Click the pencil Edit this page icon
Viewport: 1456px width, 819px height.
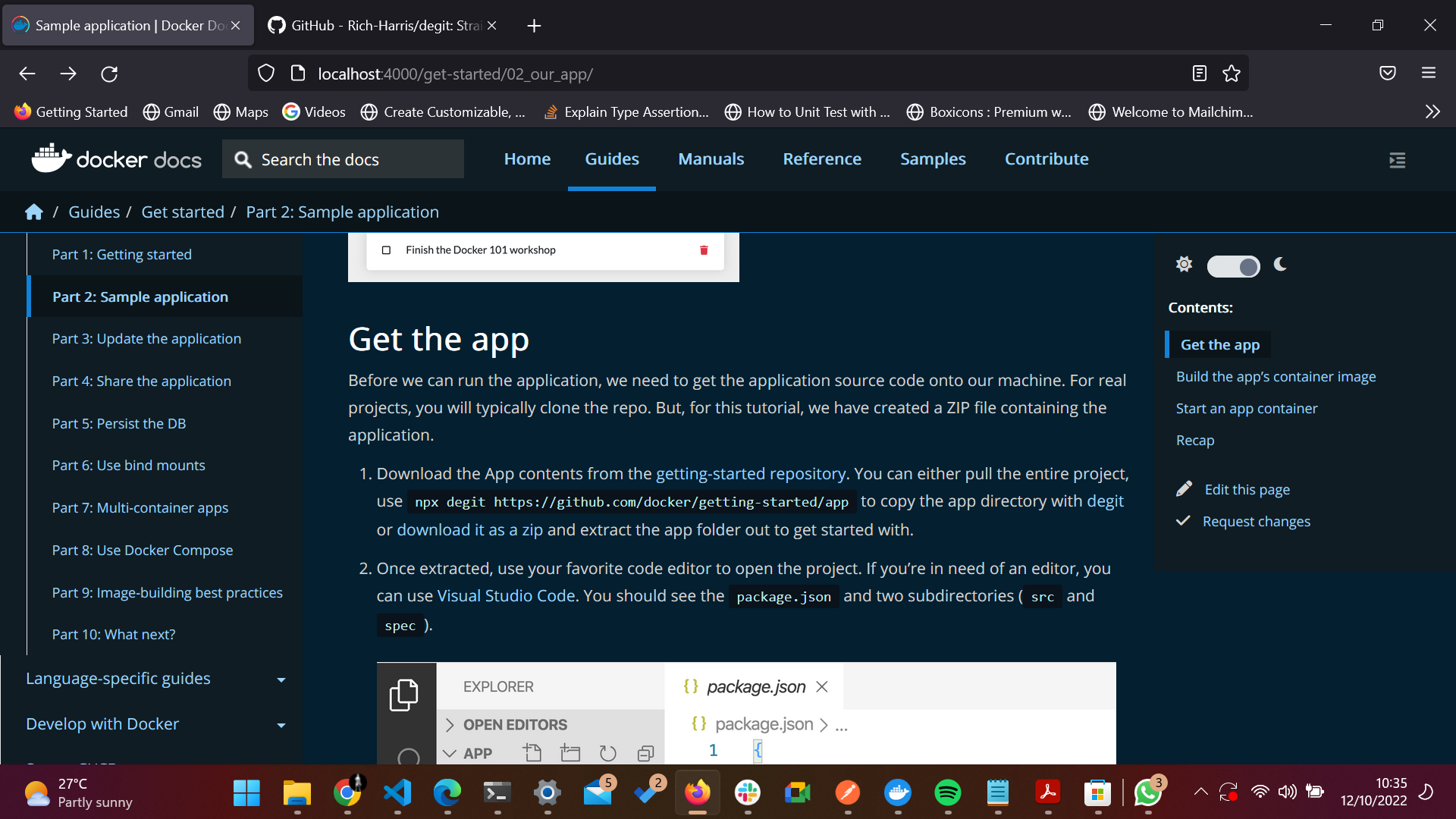[x=1184, y=489]
